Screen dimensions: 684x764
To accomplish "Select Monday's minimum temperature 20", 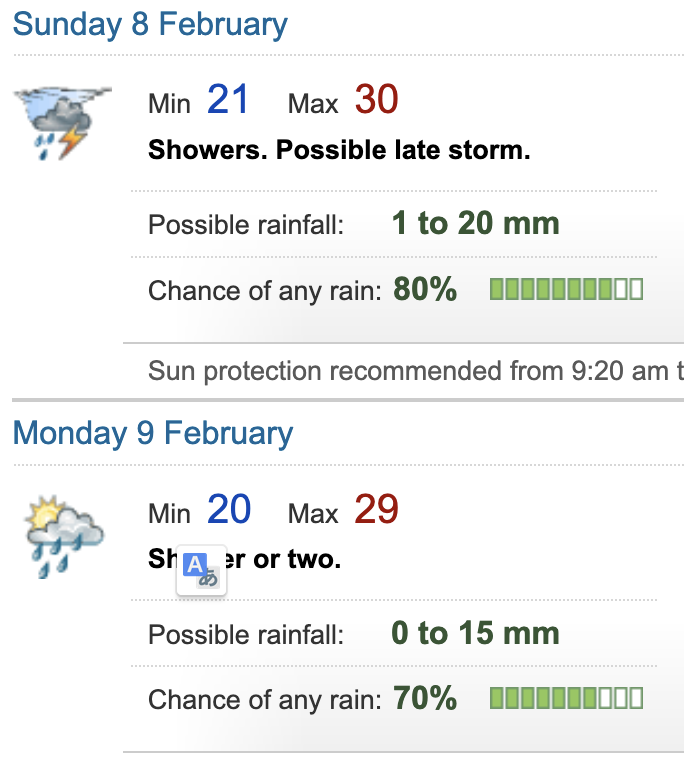I will click(x=229, y=510).
